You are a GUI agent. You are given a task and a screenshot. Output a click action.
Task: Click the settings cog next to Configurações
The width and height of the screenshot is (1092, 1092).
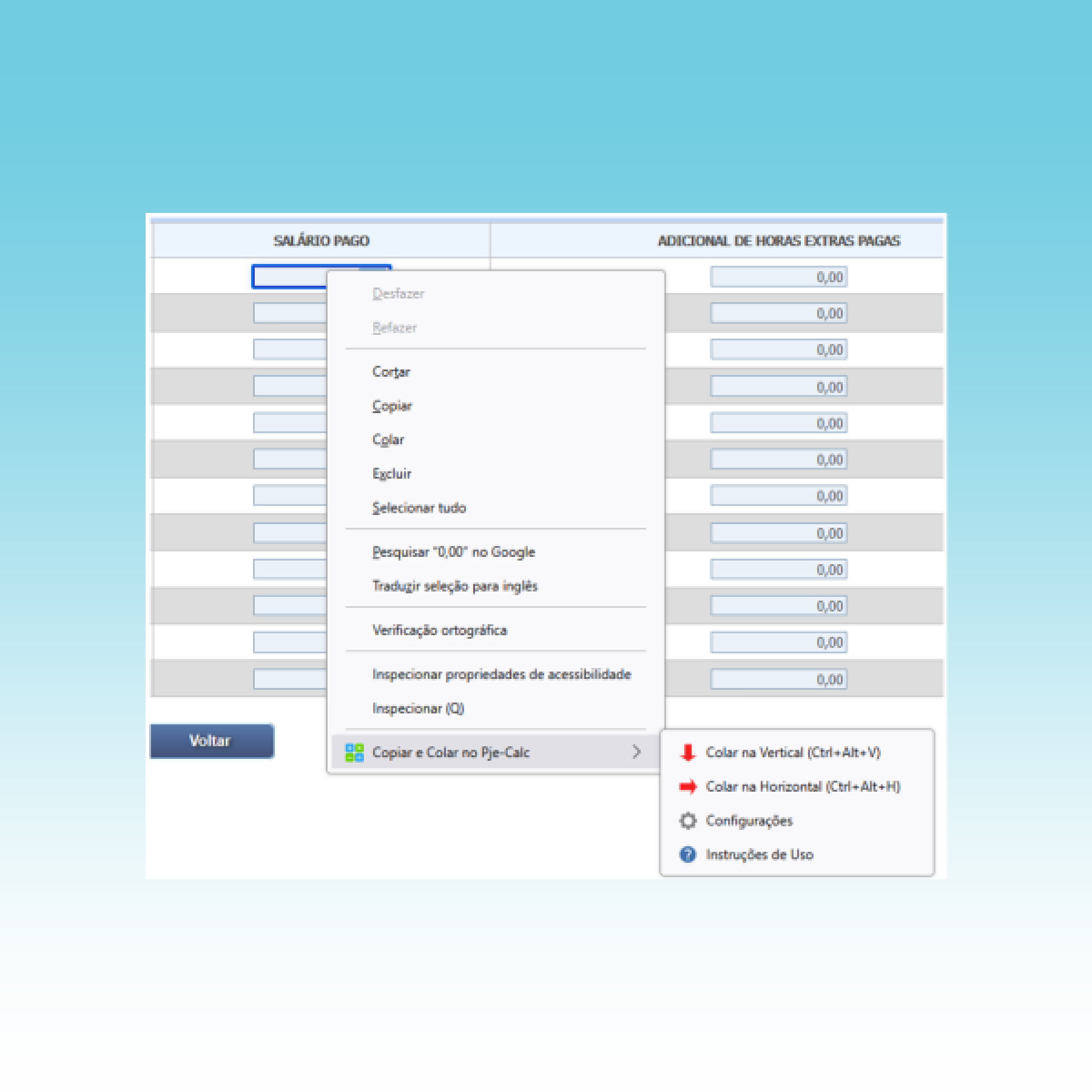pyautogui.click(x=688, y=820)
